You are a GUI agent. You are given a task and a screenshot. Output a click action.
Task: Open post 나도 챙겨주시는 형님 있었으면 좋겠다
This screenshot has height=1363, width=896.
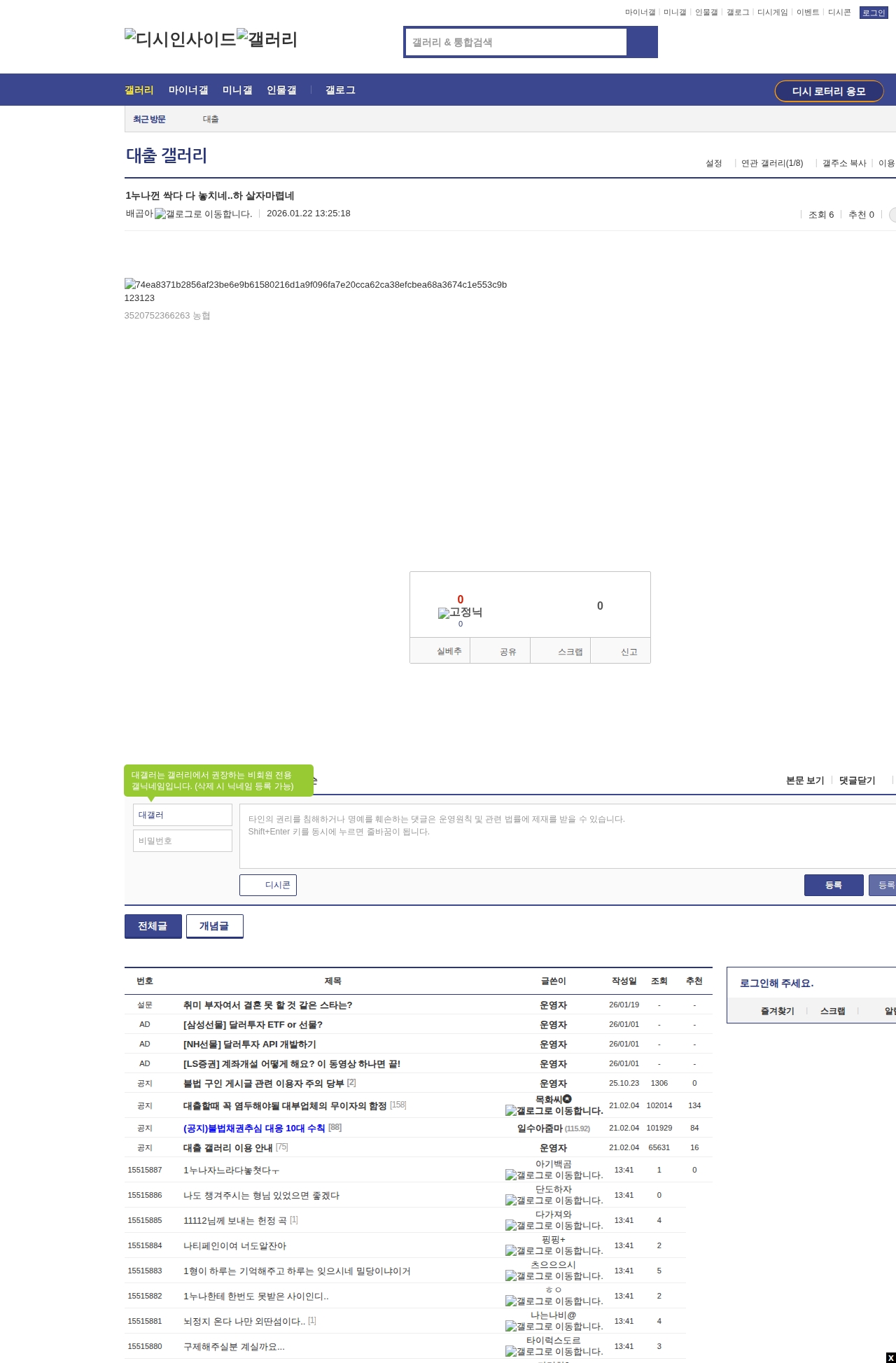pyautogui.click(x=261, y=1196)
